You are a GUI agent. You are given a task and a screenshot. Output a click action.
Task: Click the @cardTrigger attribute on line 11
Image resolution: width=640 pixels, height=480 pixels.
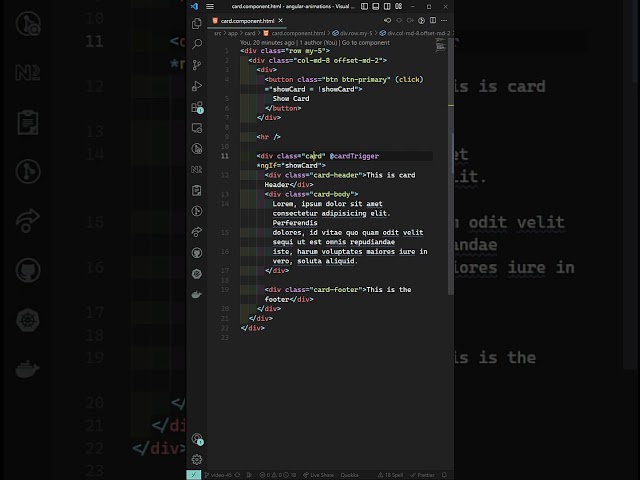354,156
